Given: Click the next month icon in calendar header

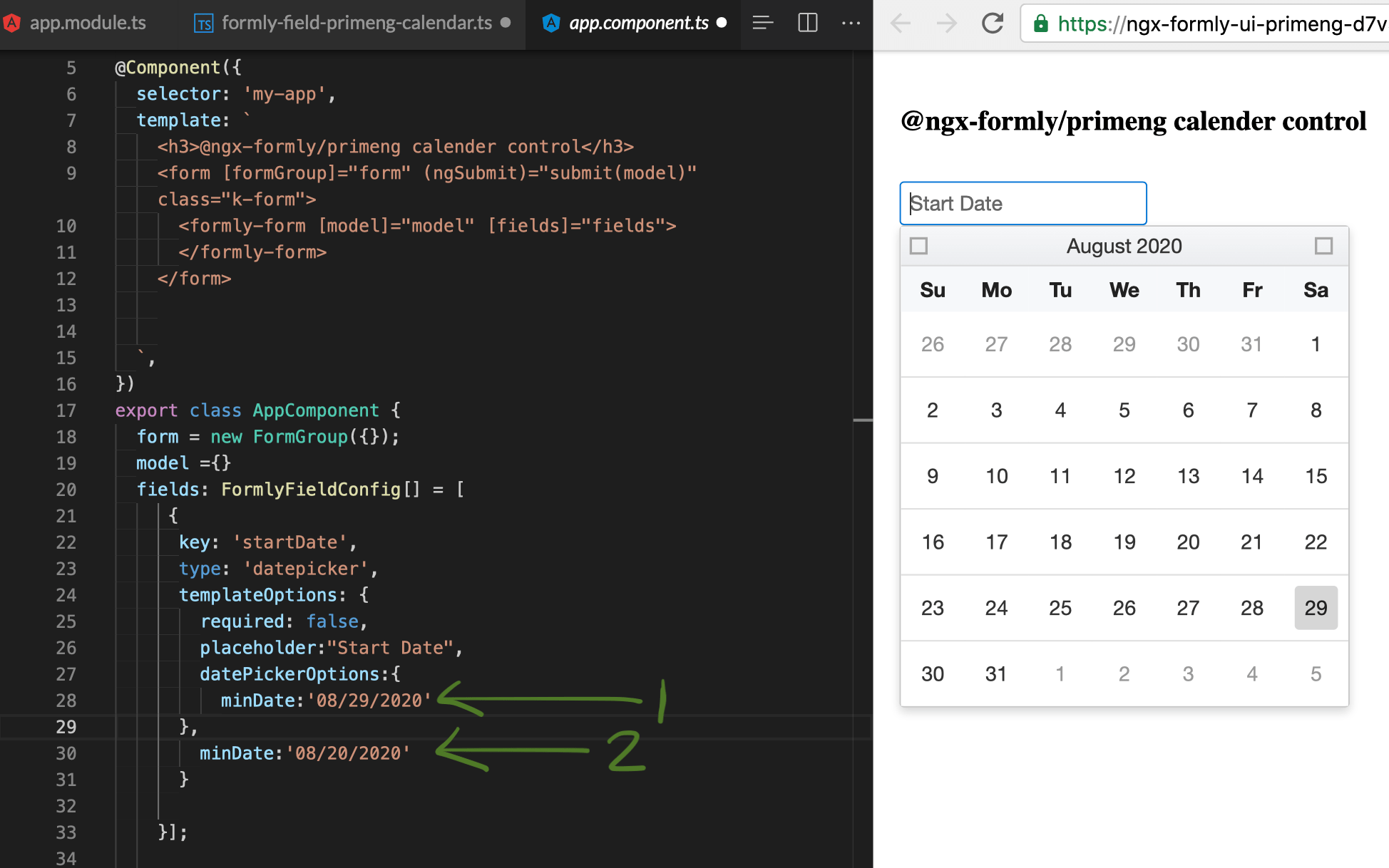Looking at the screenshot, I should pos(1325,245).
